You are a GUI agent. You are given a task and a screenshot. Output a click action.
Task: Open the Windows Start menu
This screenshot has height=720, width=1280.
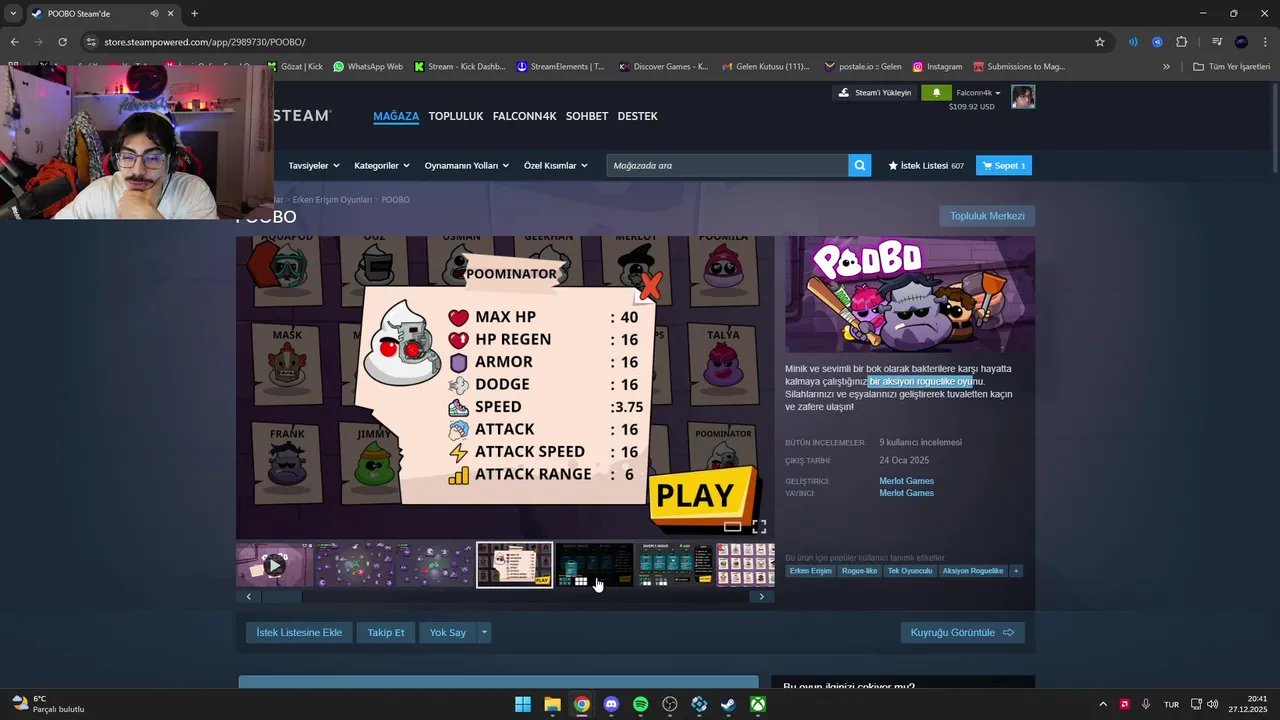tap(522, 704)
